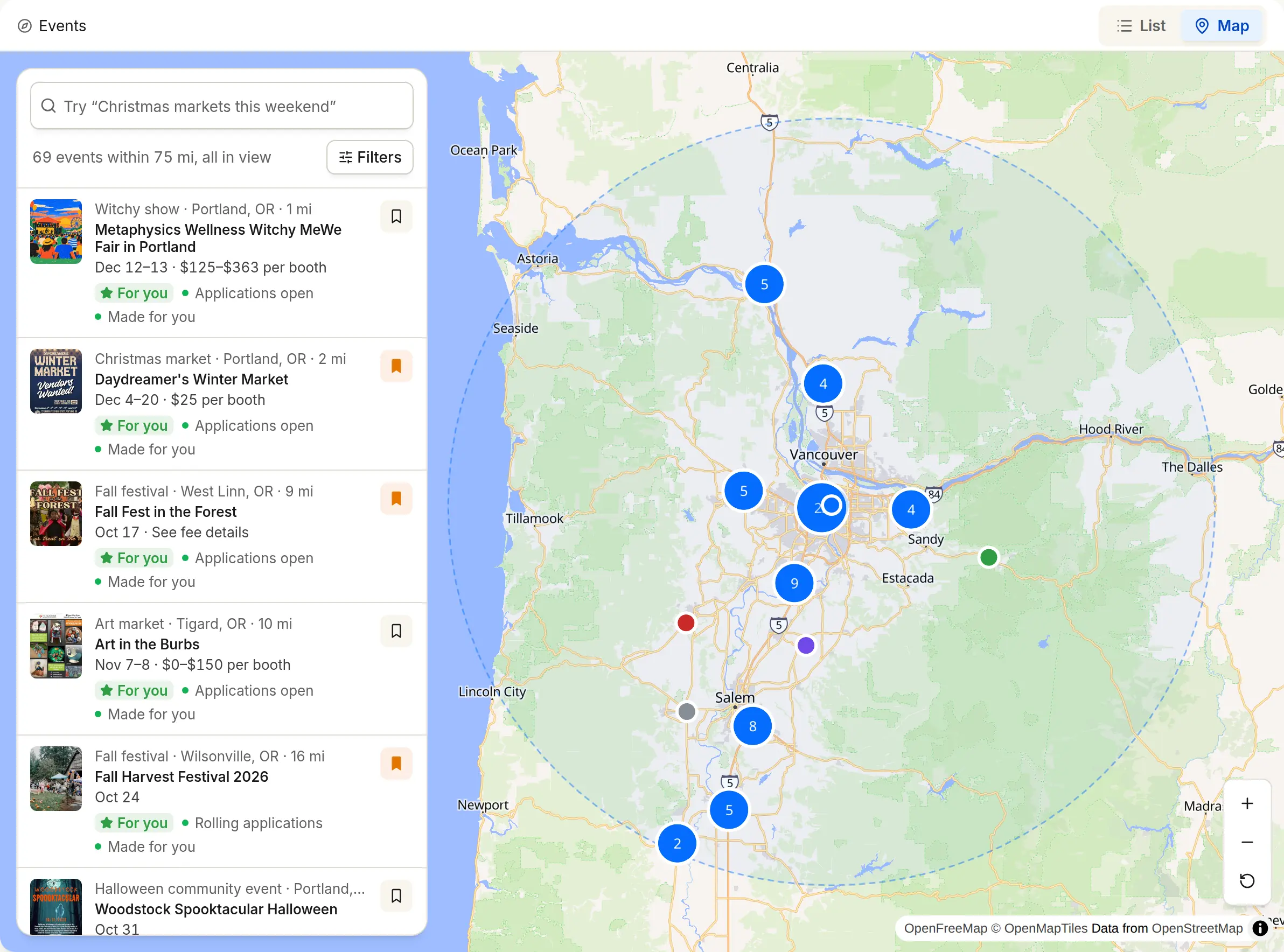This screenshot has width=1284, height=952.
Task: Bookmark Woodstock Spooktacular Halloween event
Action: click(x=396, y=896)
